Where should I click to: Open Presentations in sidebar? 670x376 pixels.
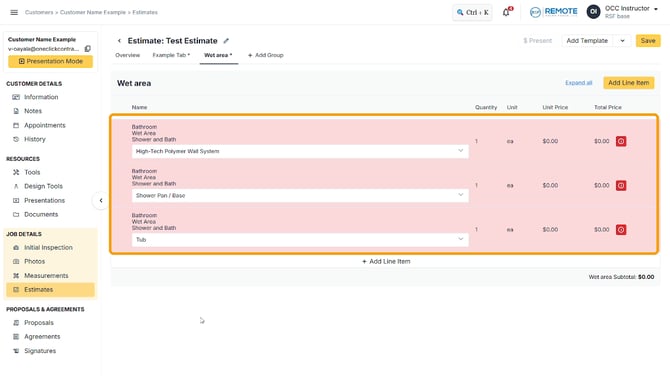[44, 200]
